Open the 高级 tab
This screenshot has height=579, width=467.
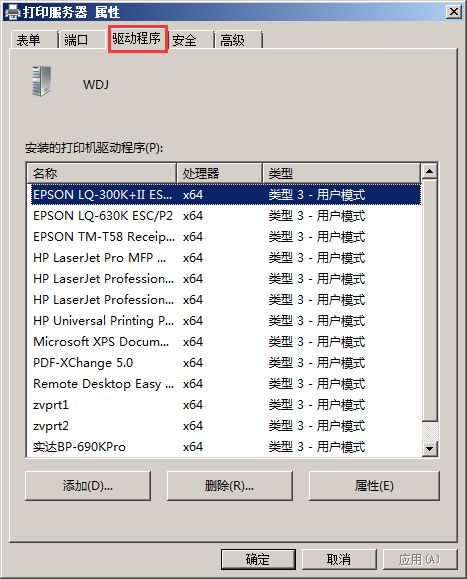click(238, 40)
